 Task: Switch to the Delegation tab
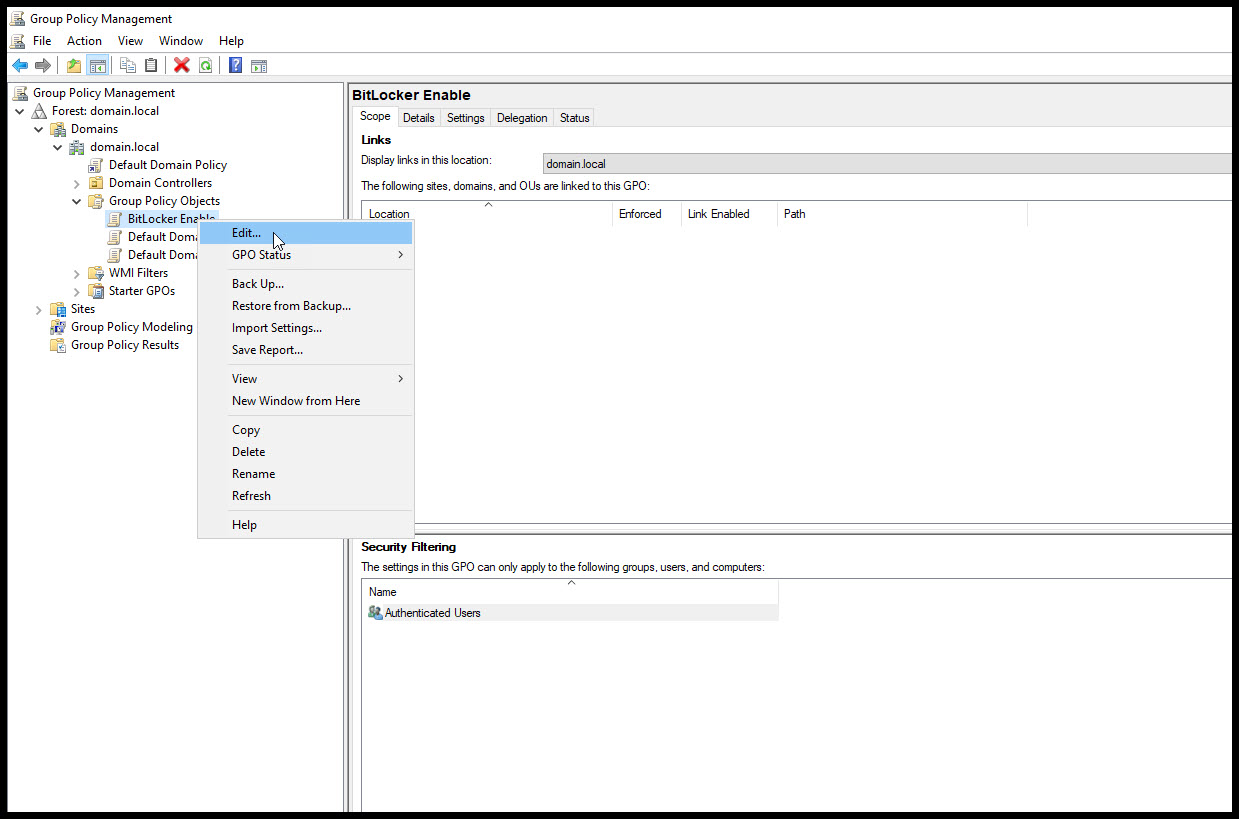(521, 117)
